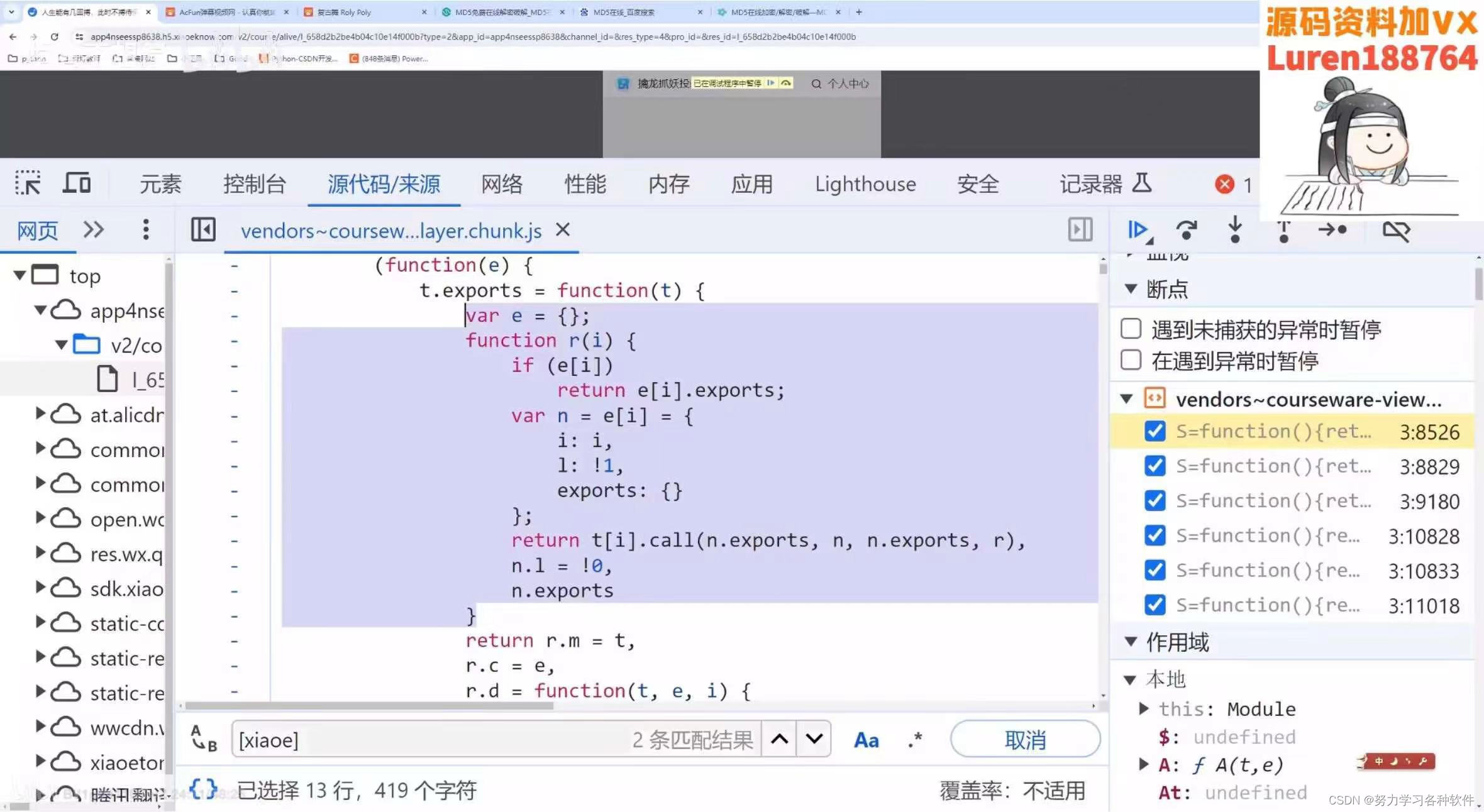The height and width of the screenshot is (812, 1484).
Task: Toggle match case Aa in search
Action: click(866, 740)
